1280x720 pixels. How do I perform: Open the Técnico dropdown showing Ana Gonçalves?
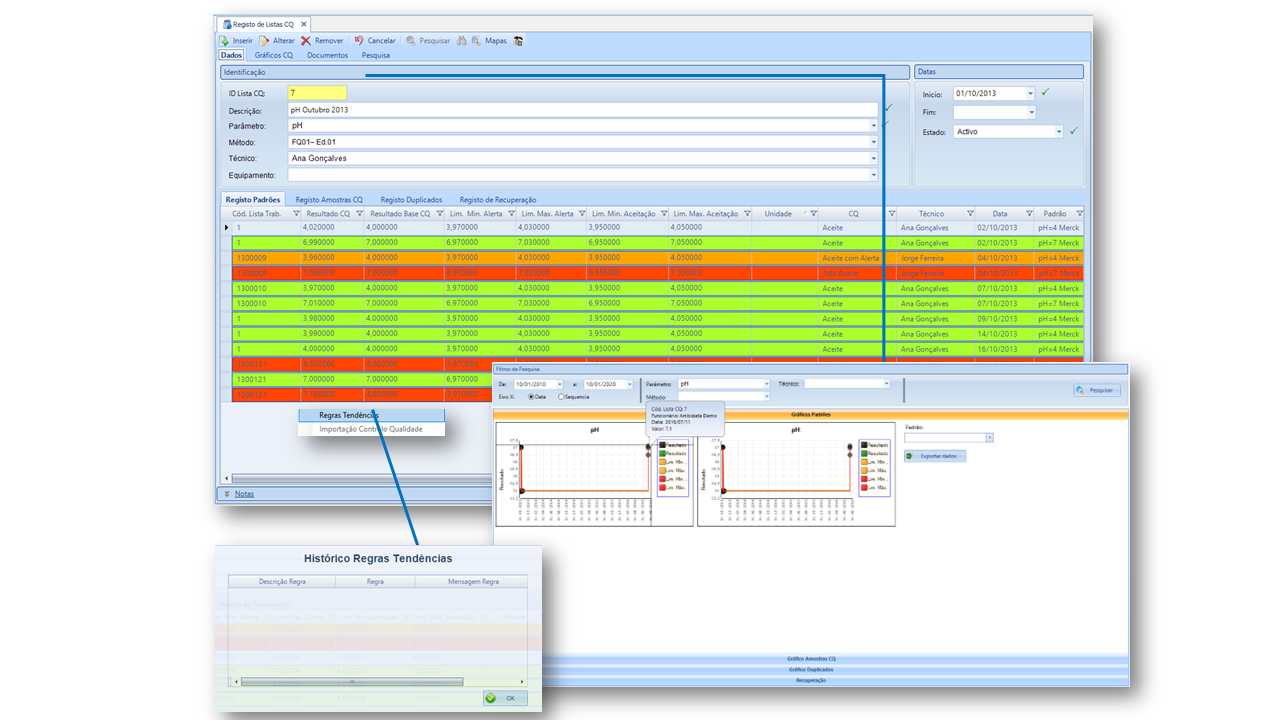874,158
